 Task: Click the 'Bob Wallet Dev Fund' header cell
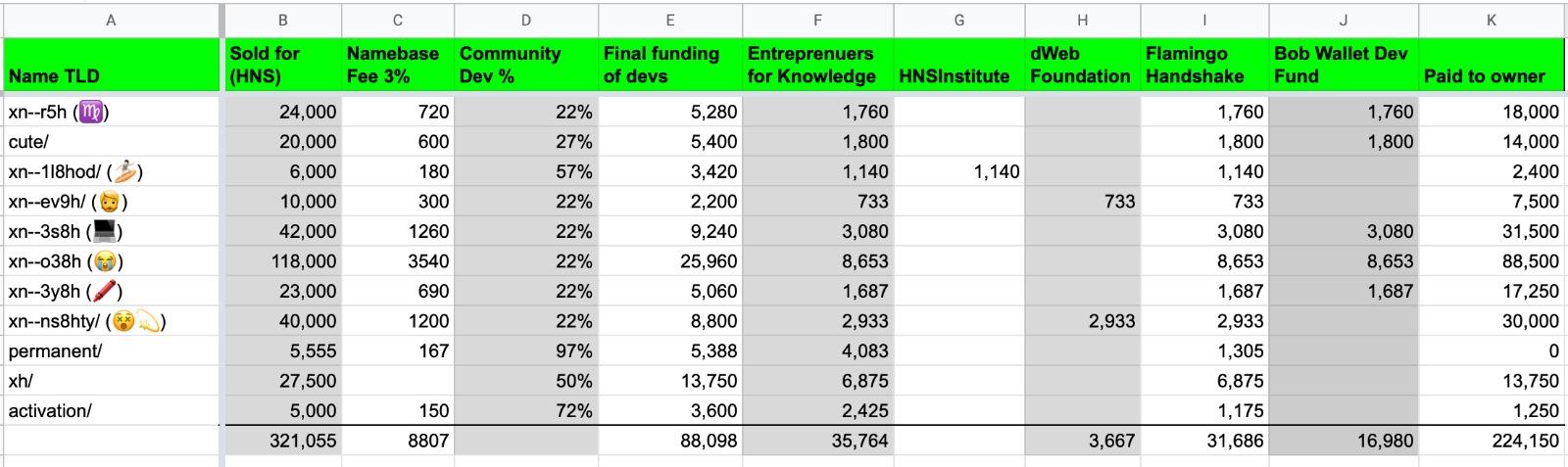pyautogui.click(x=1343, y=66)
